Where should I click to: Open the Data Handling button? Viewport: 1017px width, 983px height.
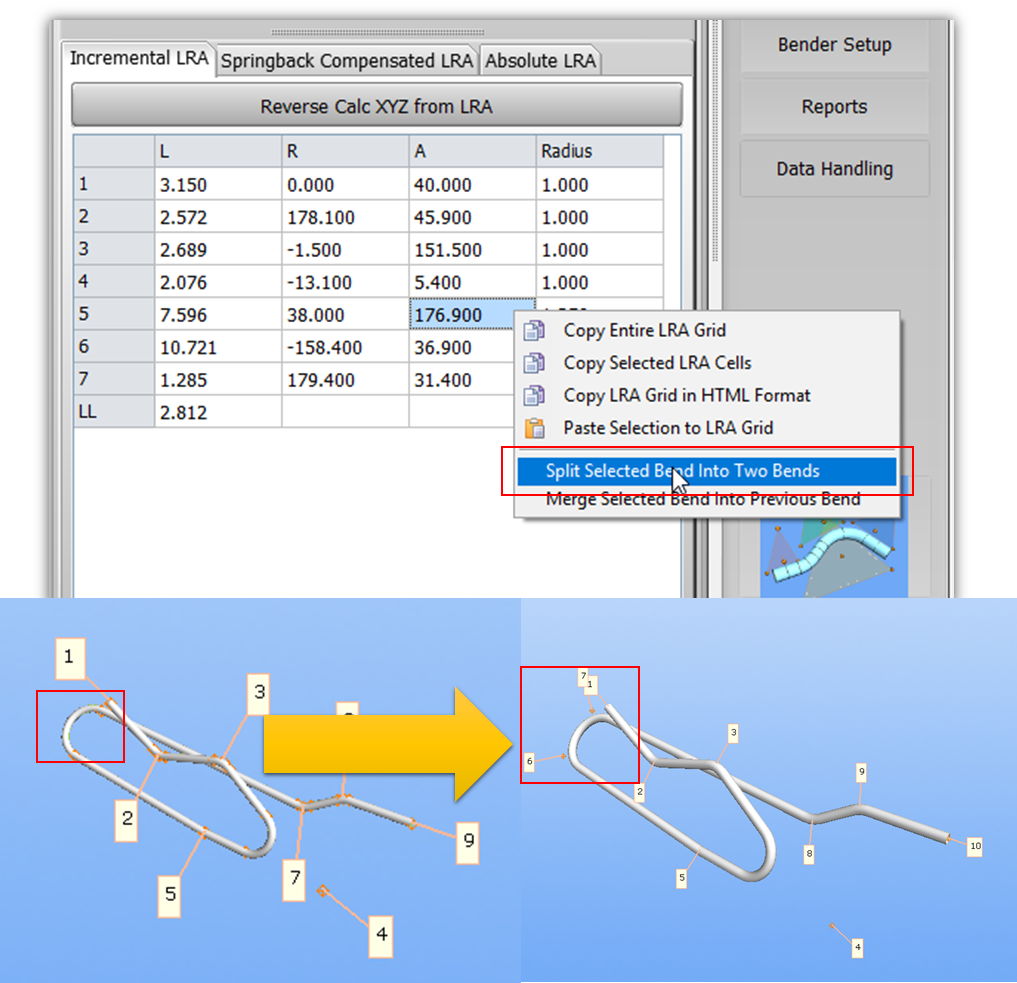(834, 169)
